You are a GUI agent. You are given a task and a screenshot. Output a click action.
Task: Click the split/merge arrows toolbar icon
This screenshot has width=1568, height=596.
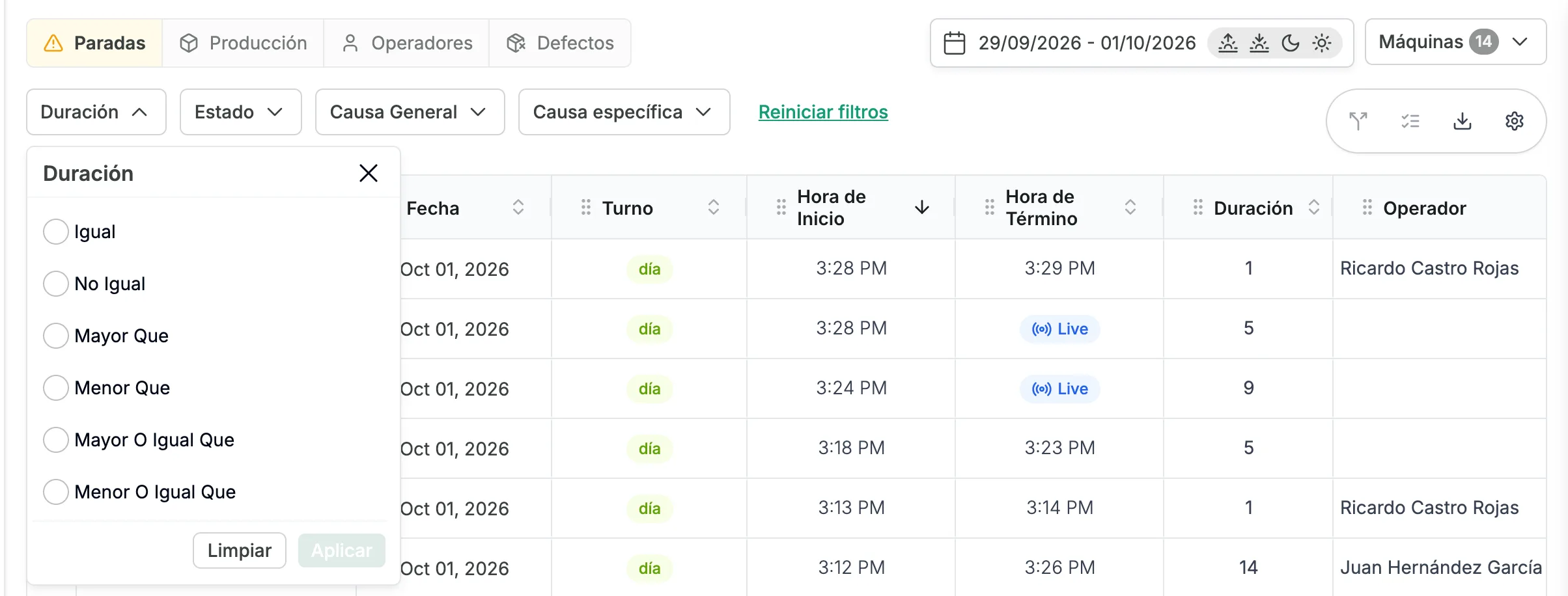1358,121
